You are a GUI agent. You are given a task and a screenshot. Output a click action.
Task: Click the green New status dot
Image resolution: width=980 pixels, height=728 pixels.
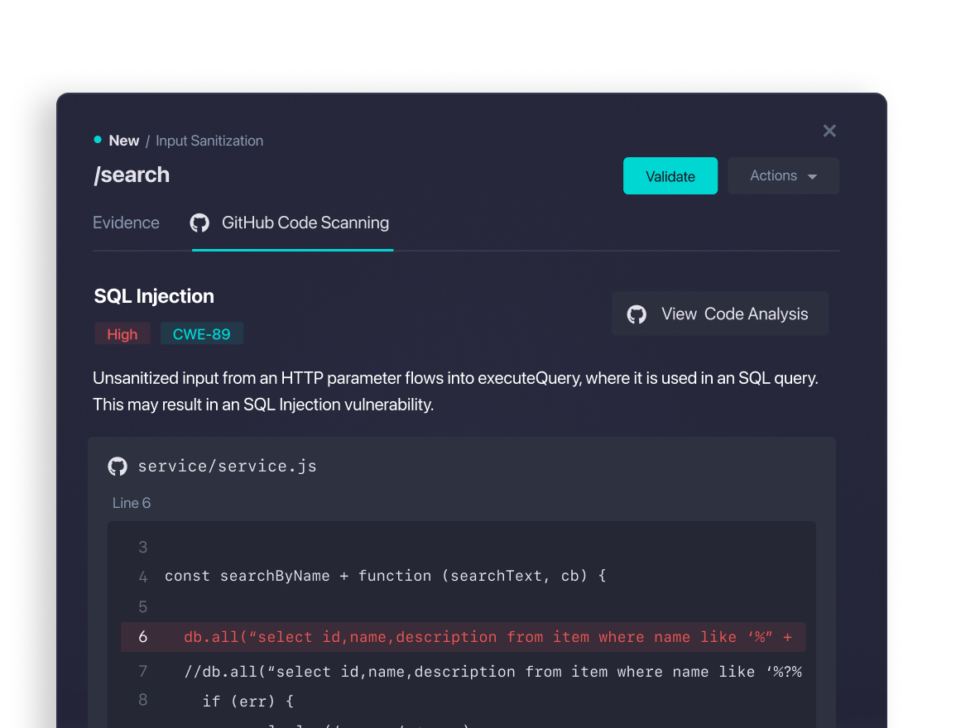pyautogui.click(x=98, y=140)
